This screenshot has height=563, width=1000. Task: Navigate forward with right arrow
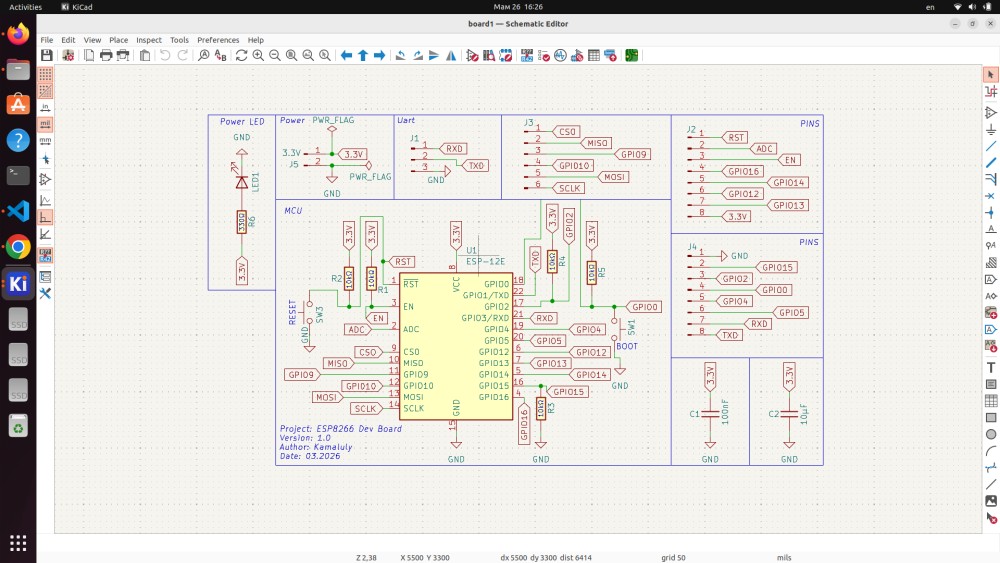point(379,55)
